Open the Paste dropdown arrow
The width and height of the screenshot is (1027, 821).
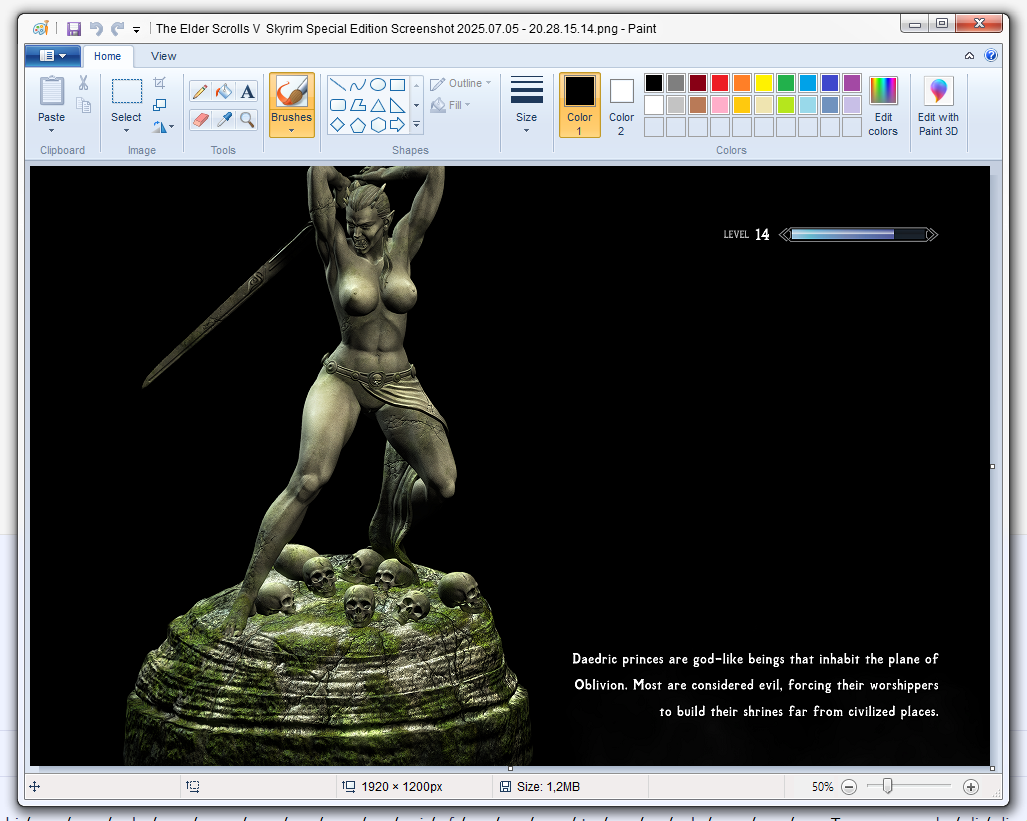[x=52, y=130]
